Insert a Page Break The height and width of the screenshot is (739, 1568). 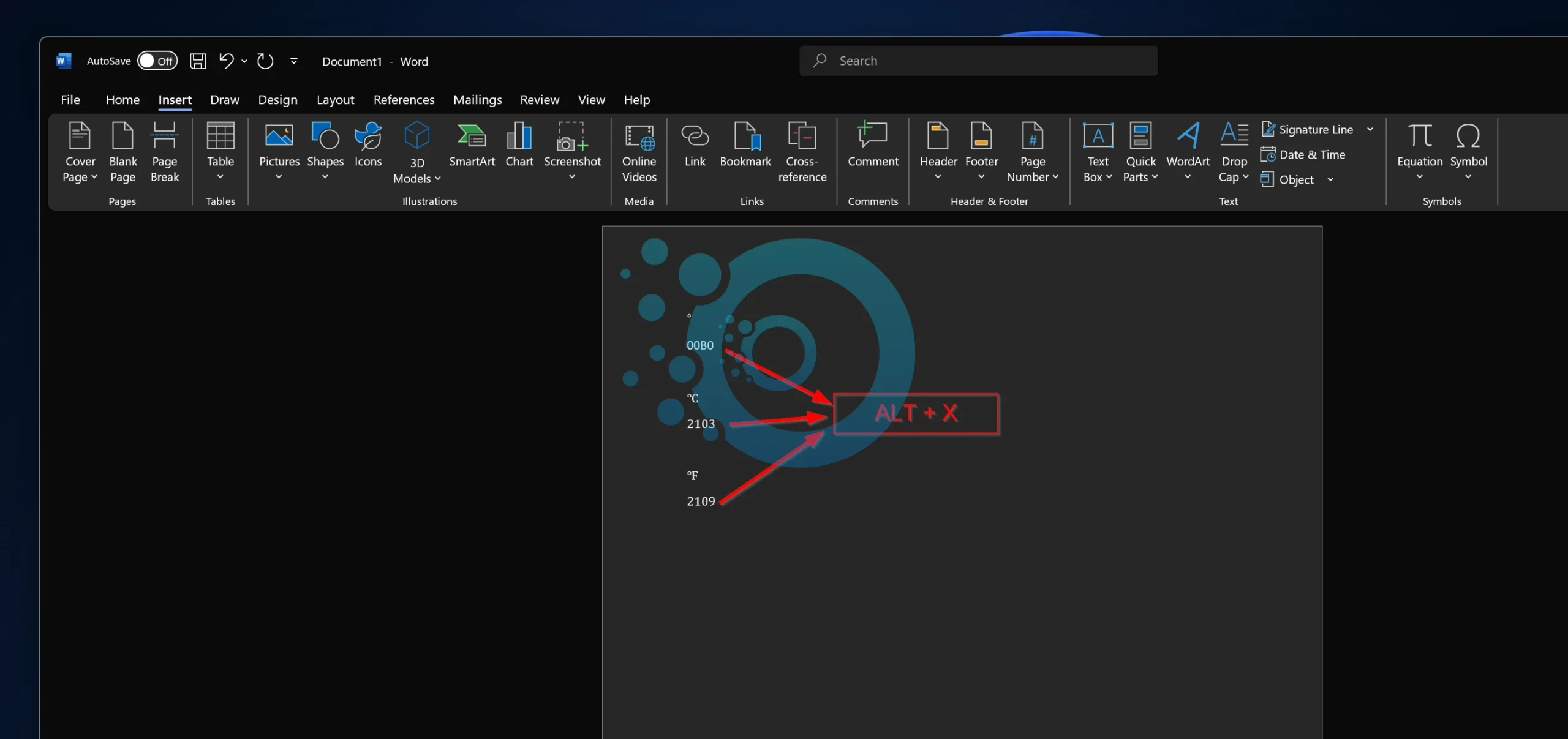164,152
